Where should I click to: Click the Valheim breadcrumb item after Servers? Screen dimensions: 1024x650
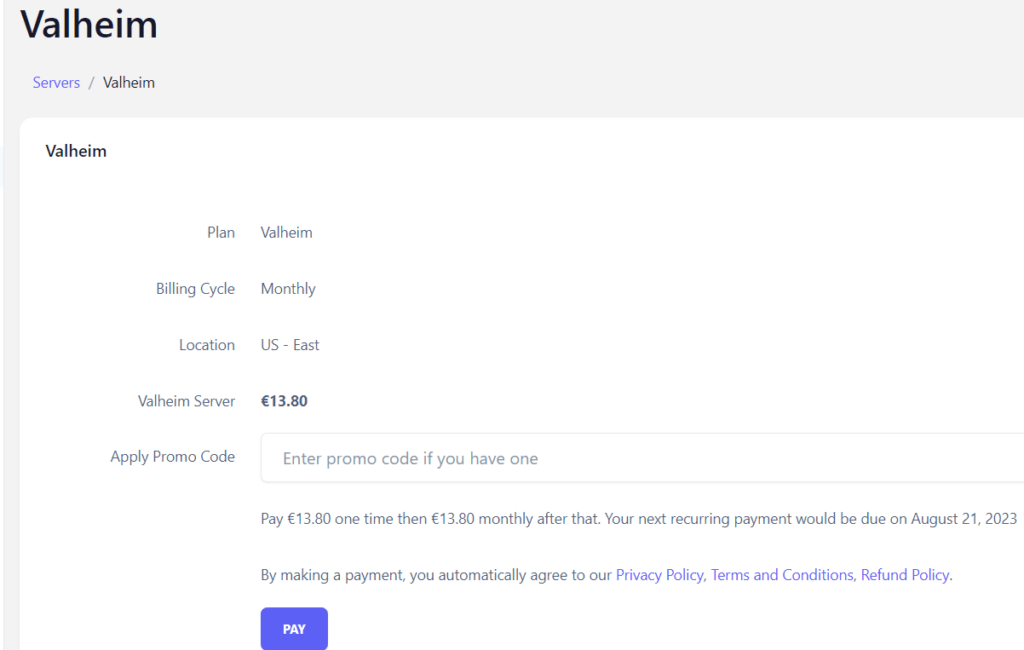(x=129, y=83)
